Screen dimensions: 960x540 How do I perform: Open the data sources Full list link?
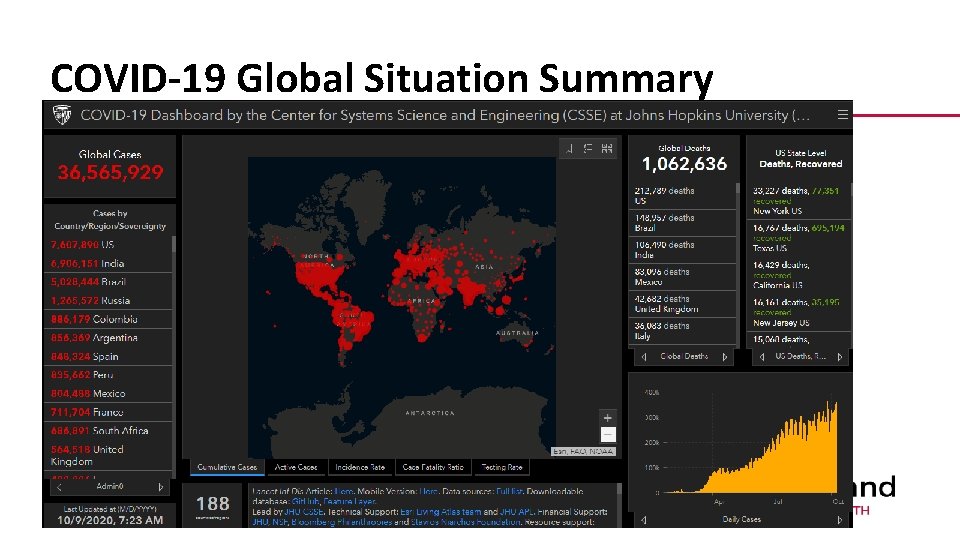point(509,491)
